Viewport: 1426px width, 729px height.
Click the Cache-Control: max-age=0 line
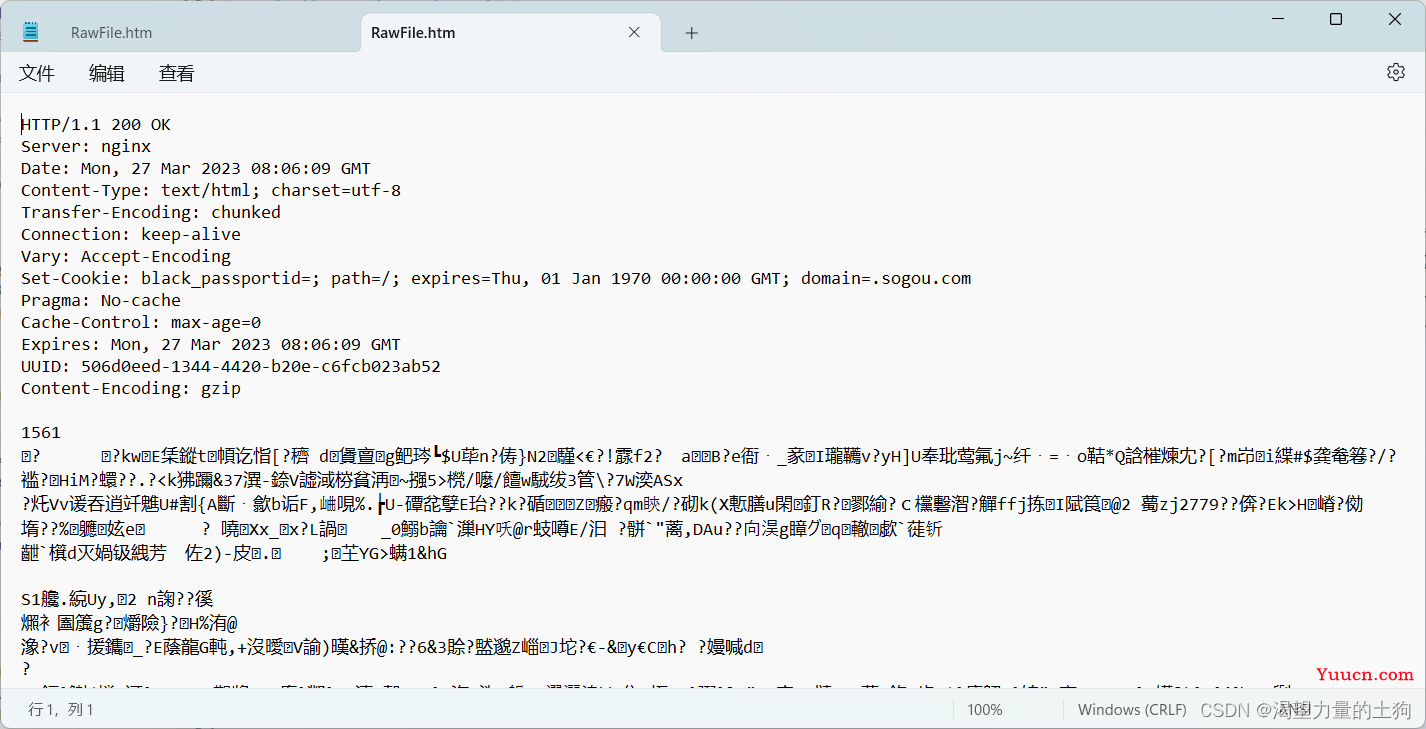pyautogui.click(x=141, y=322)
